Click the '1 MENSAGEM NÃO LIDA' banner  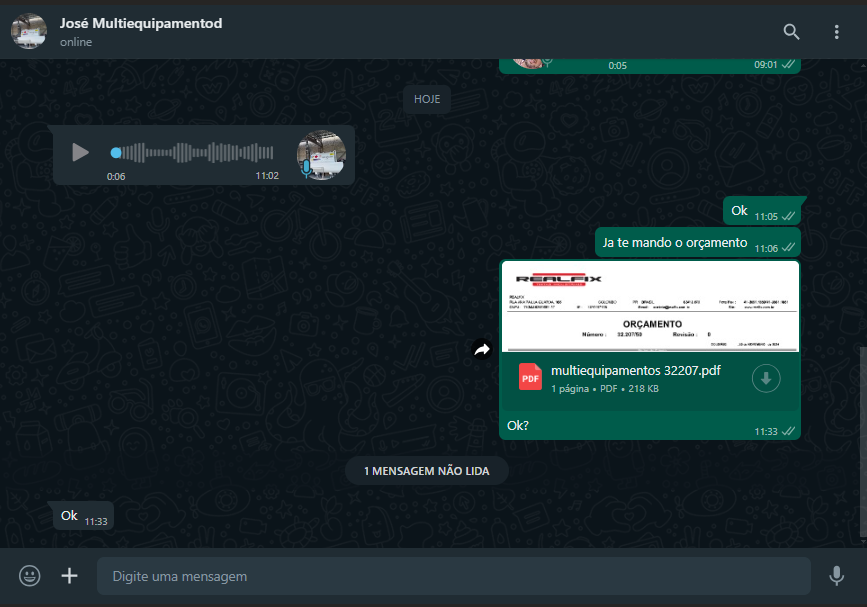426,471
